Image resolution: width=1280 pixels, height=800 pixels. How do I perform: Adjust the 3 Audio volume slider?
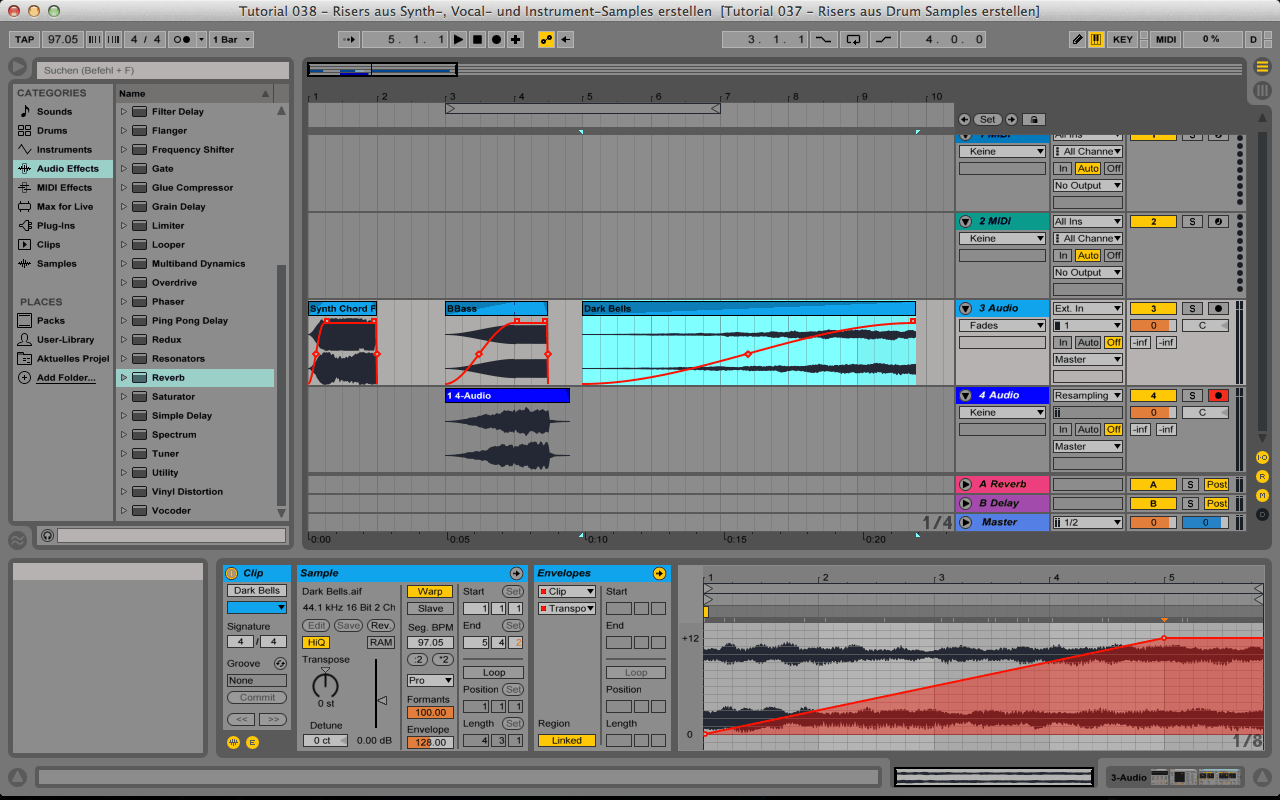(x=1152, y=325)
